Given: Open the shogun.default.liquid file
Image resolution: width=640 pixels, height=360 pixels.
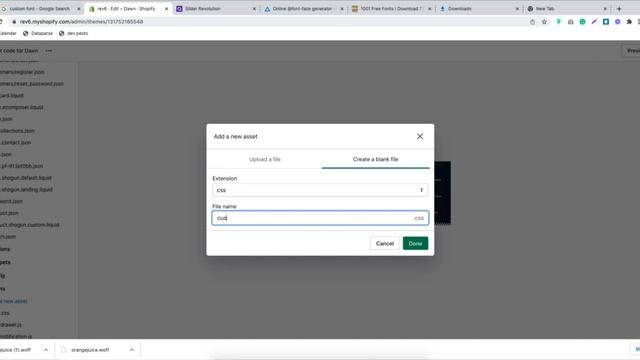Looking at the screenshot, I should coord(26,178).
